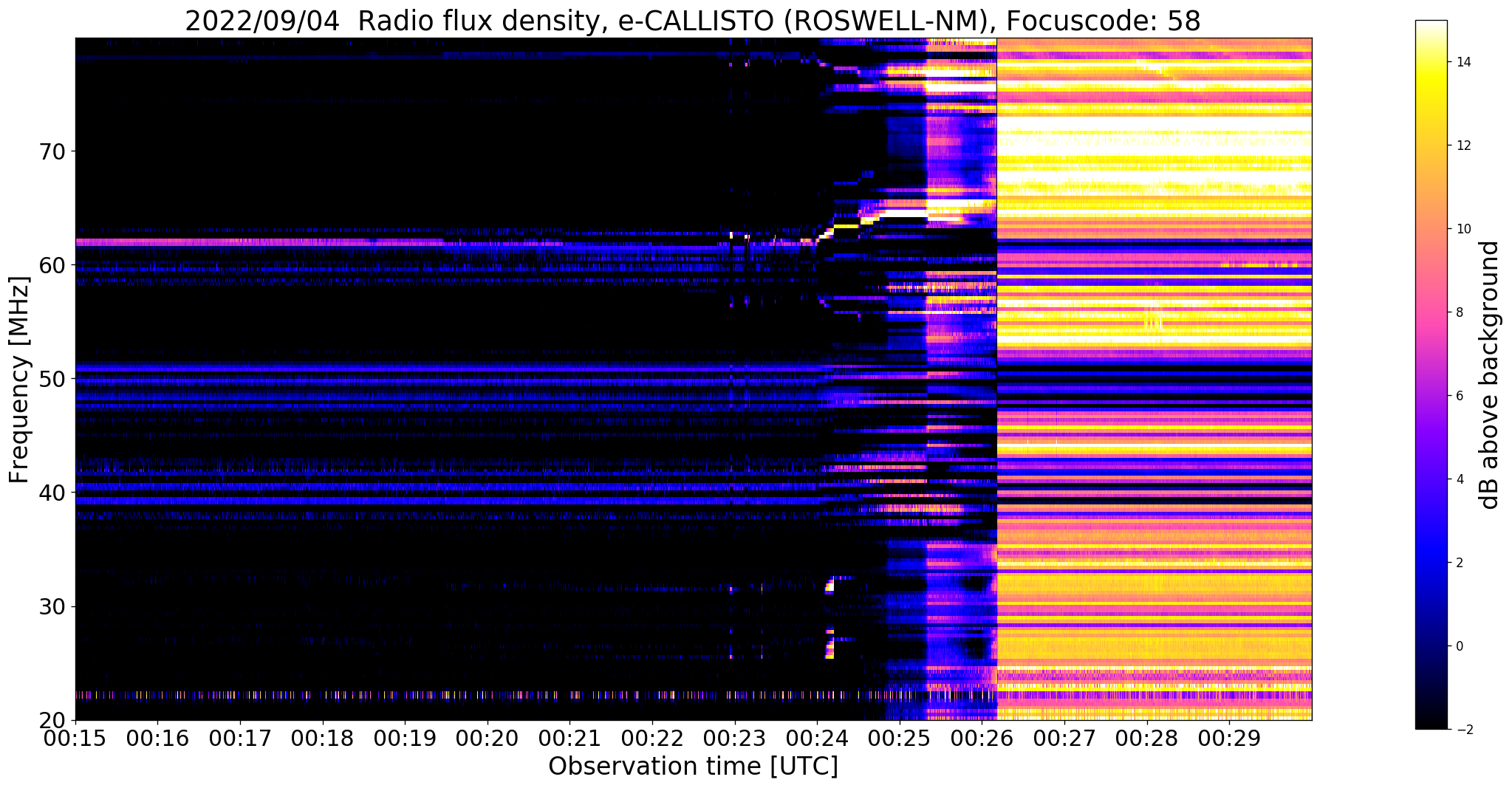
Task: Click the bright burst at 30 MHz near 00:24
Action: click(829, 586)
